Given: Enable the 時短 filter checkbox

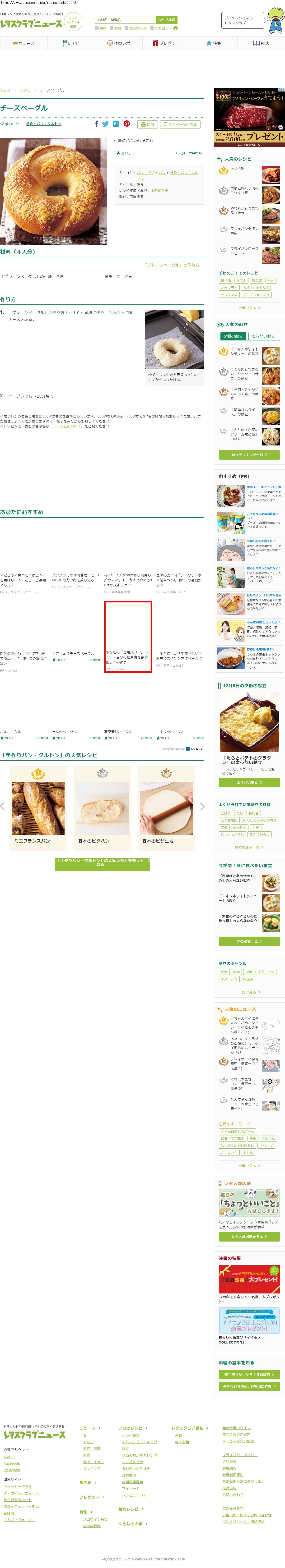Looking at the screenshot, I should click(x=112, y=28).
